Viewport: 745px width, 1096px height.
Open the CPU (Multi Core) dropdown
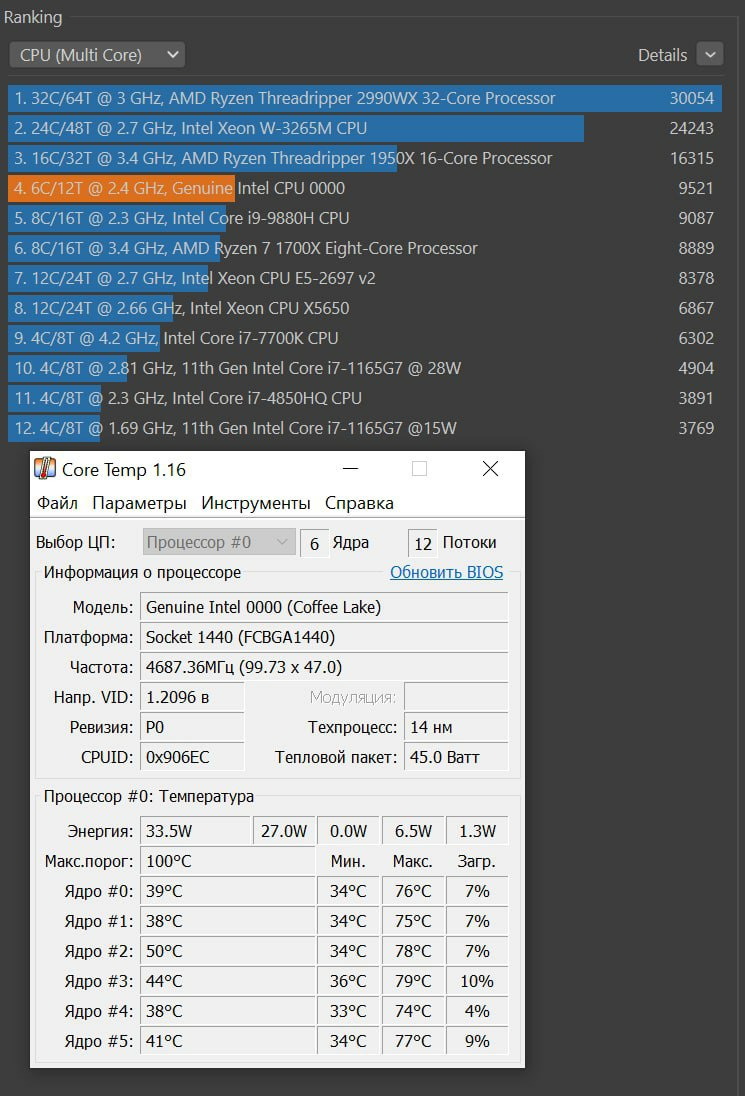pos(97,55)
